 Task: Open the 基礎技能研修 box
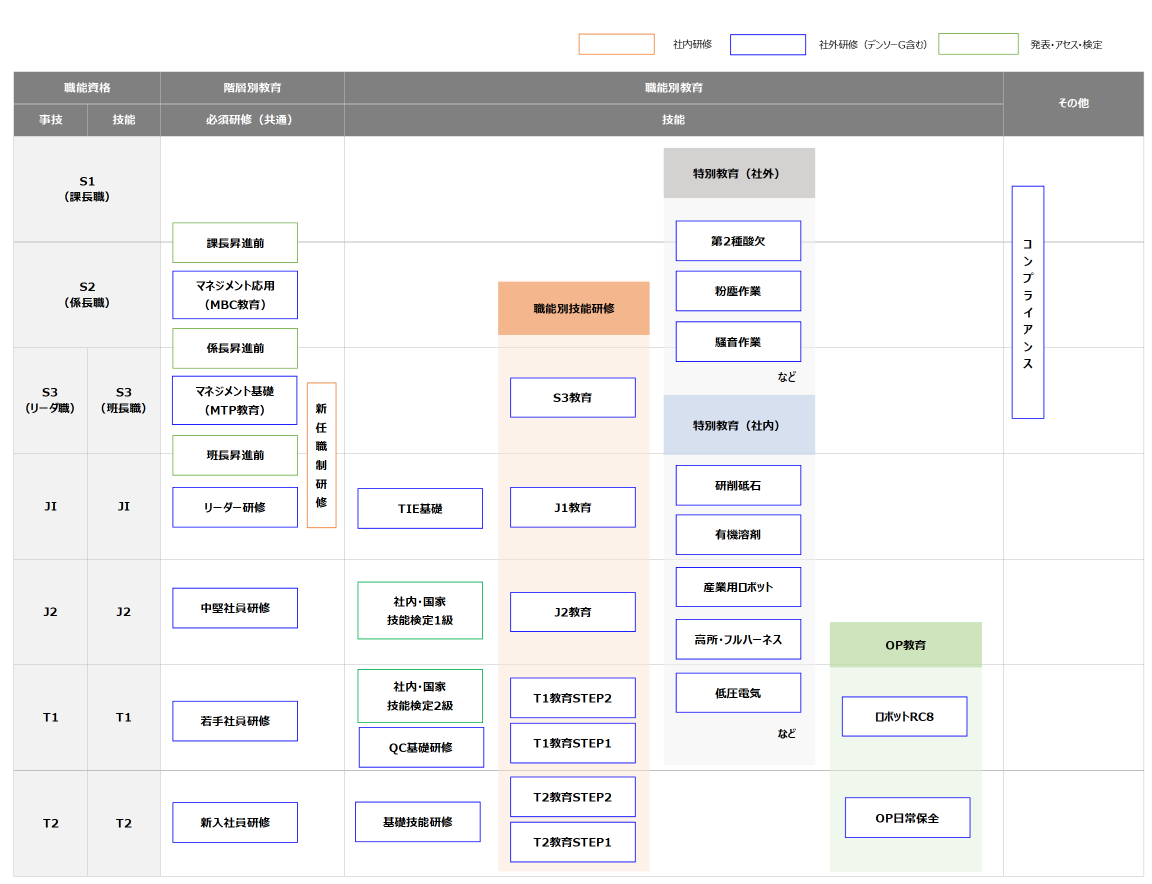[418, 822]
